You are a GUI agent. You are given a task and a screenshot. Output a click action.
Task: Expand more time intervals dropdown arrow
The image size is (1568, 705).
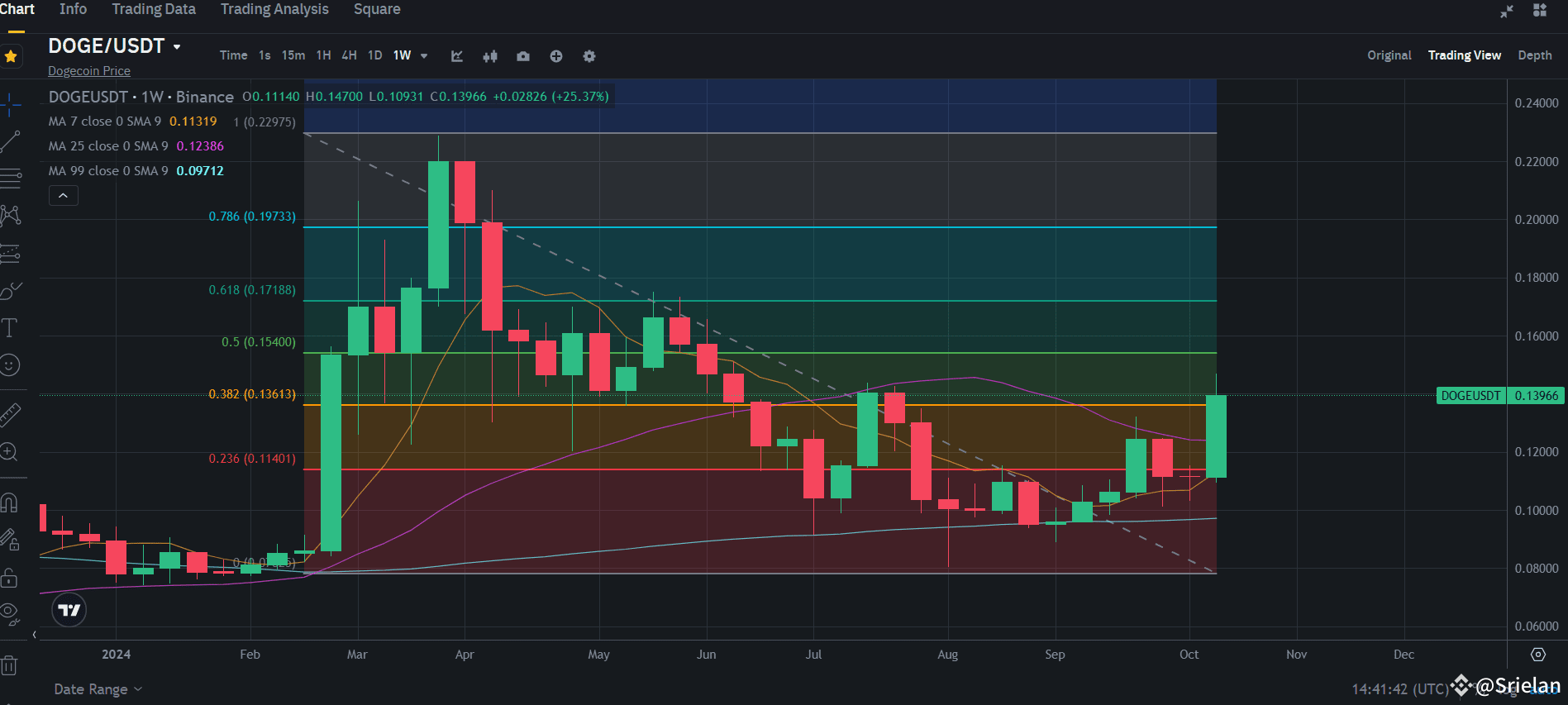pyautogui.click(x=424, y=56)
